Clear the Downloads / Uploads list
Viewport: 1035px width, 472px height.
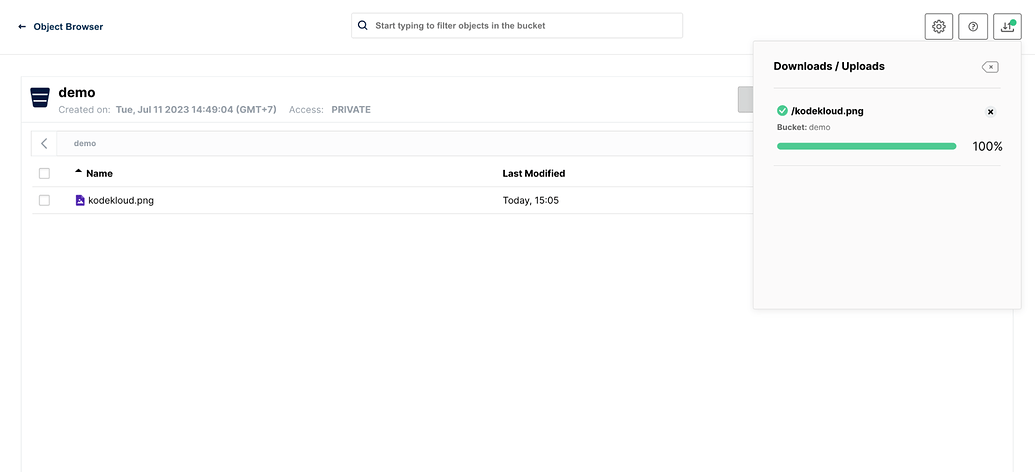(989, 67)
